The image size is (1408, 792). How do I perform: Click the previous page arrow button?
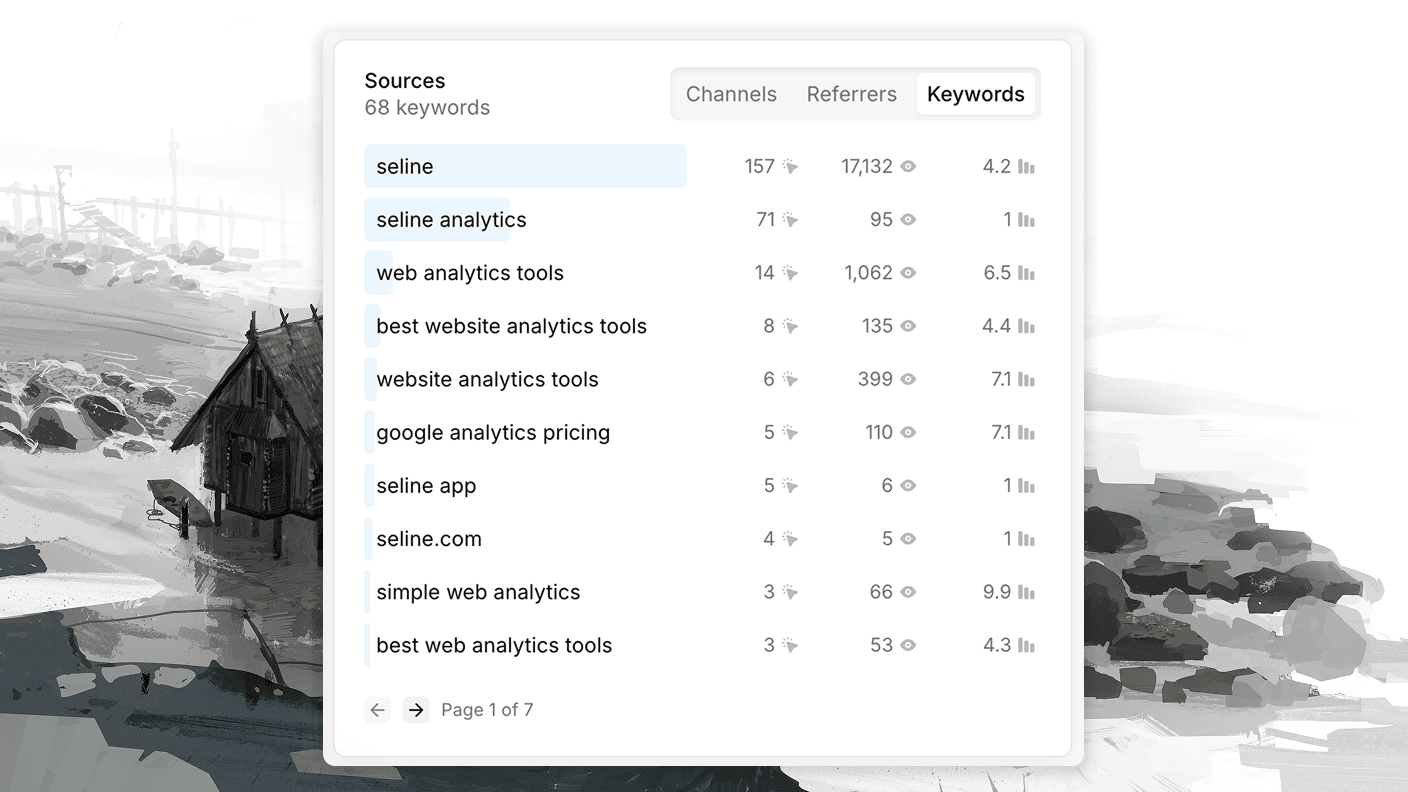tap(378, 710)
